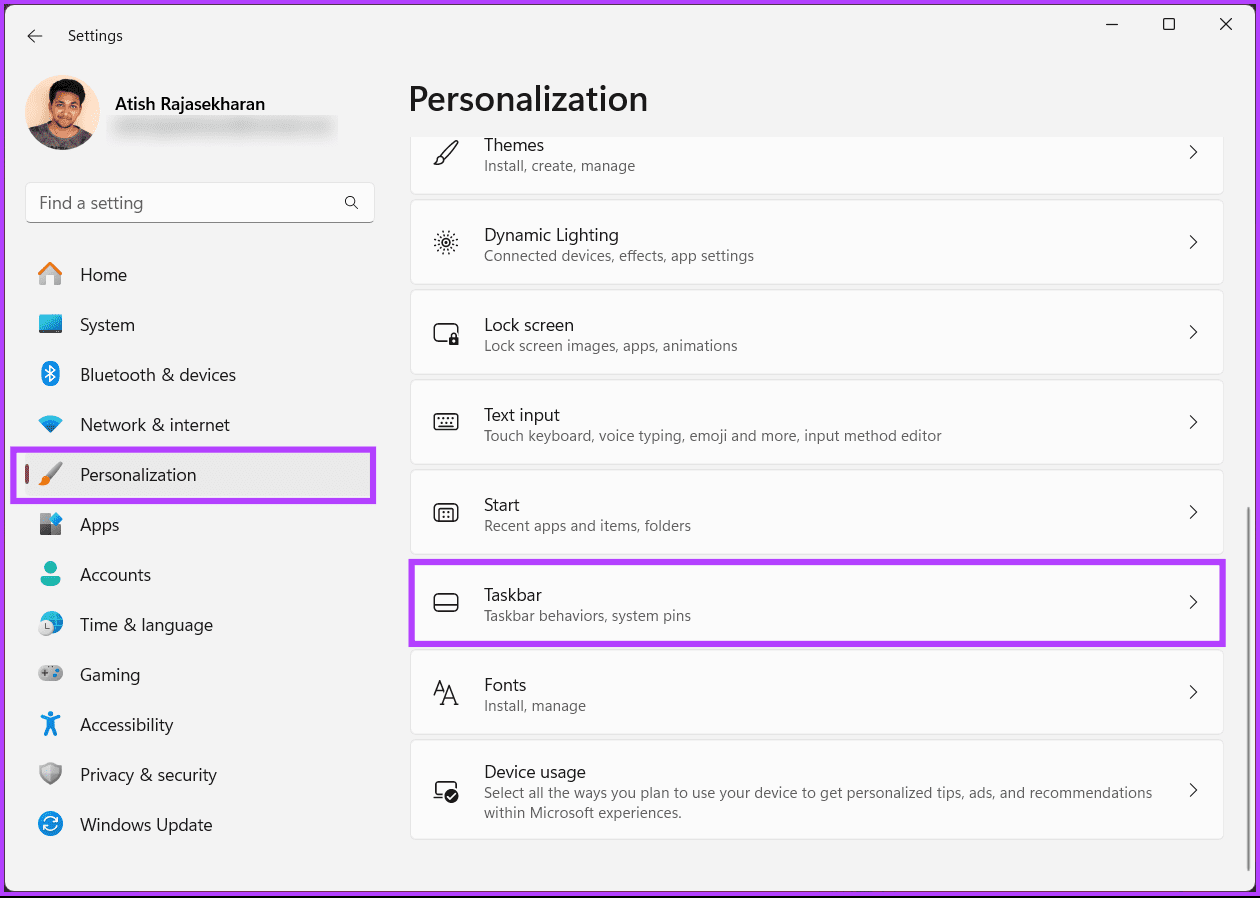Click the magnifier icon in the search box
Screen dimensions: 1260x898
point(351,202)
